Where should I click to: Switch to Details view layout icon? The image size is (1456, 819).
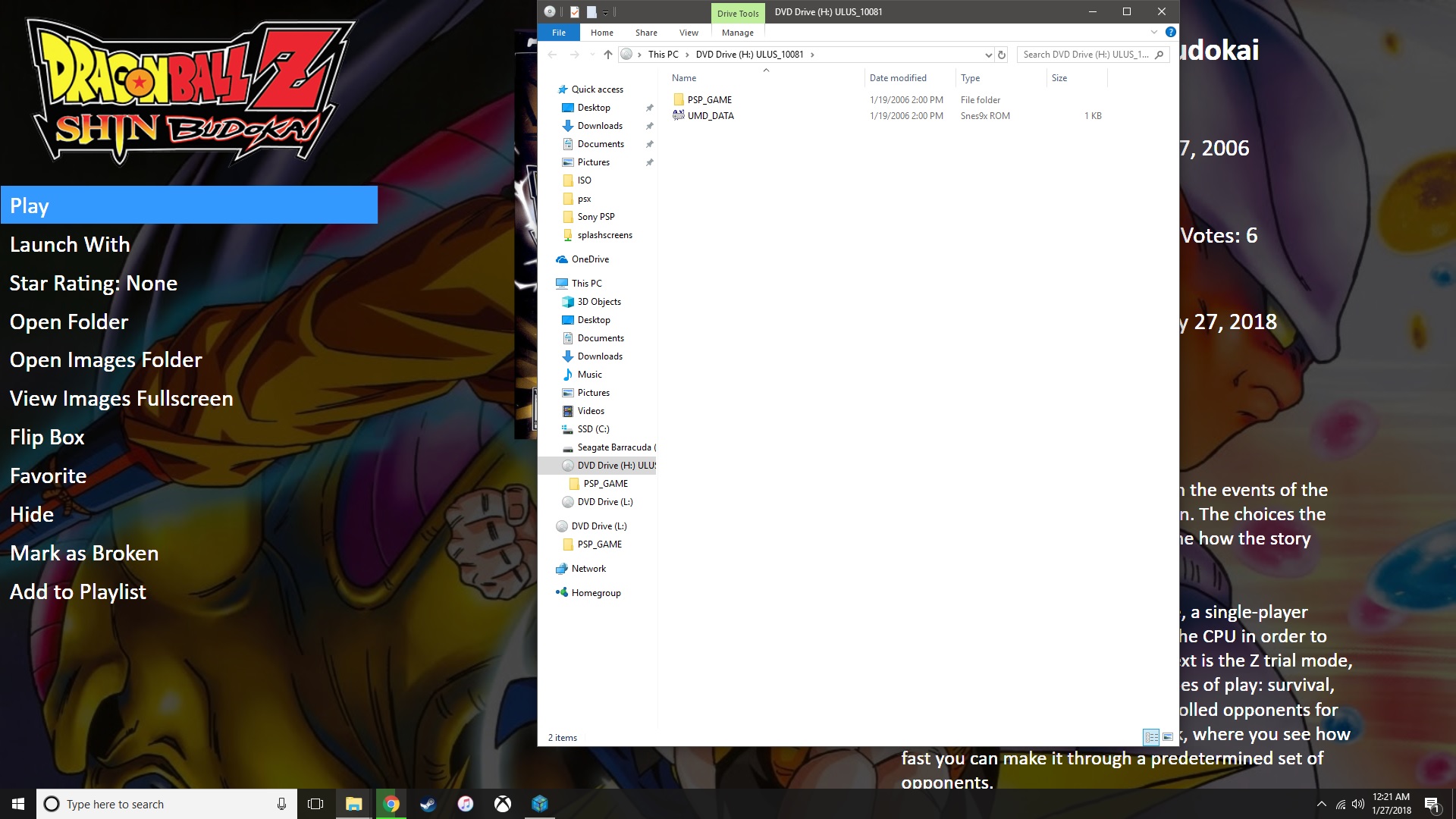(1151, 737)
